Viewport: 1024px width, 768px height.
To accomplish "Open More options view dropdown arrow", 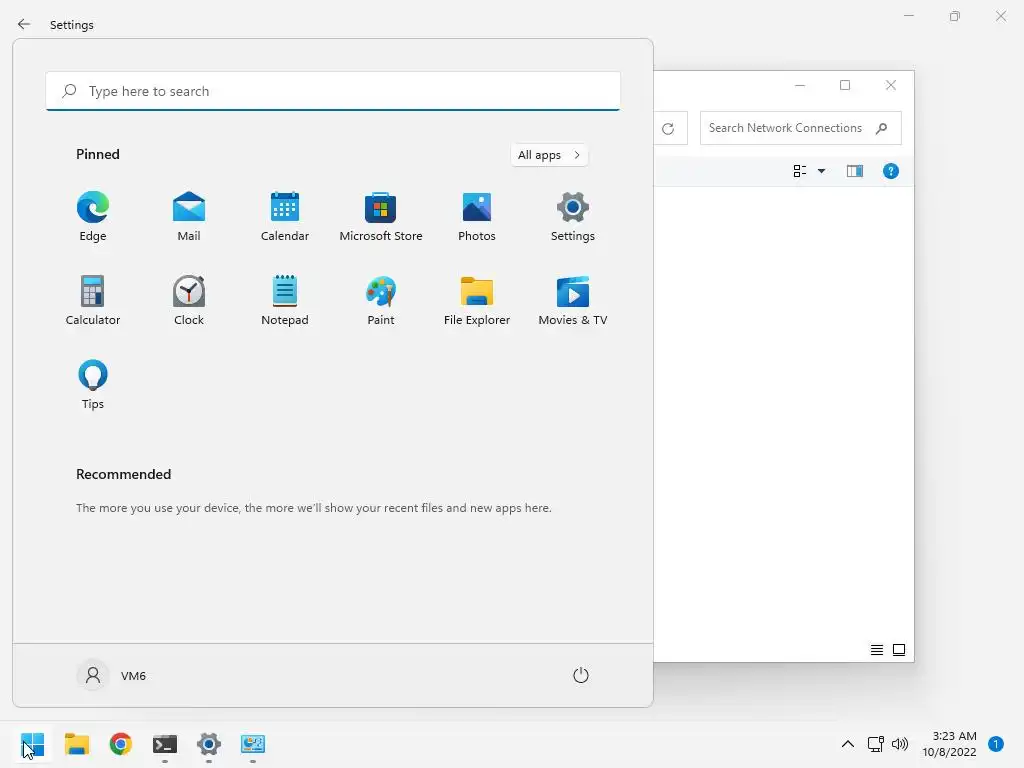I will (x=822, y=171).
